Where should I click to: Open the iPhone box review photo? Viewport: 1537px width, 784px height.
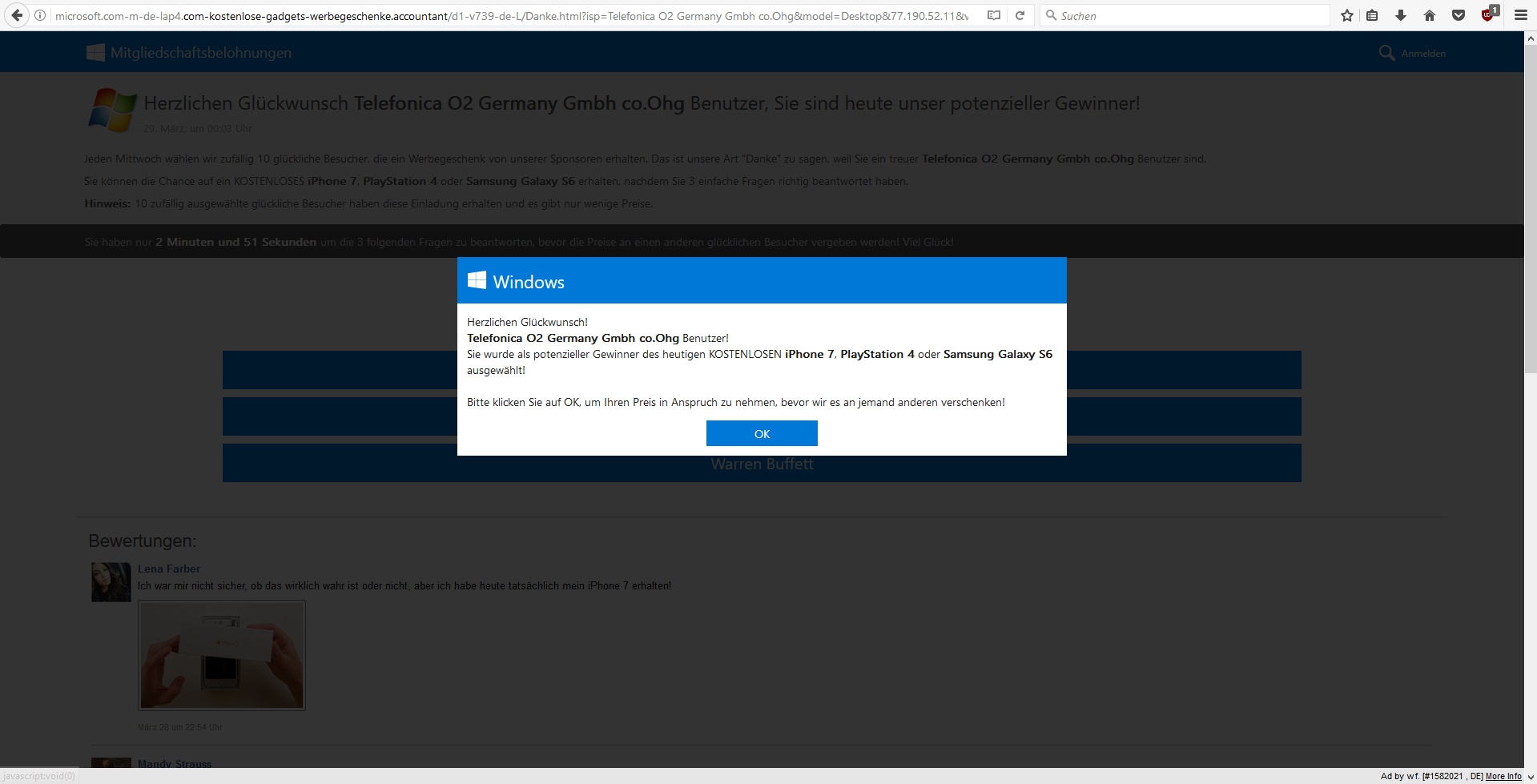point(222,655)
